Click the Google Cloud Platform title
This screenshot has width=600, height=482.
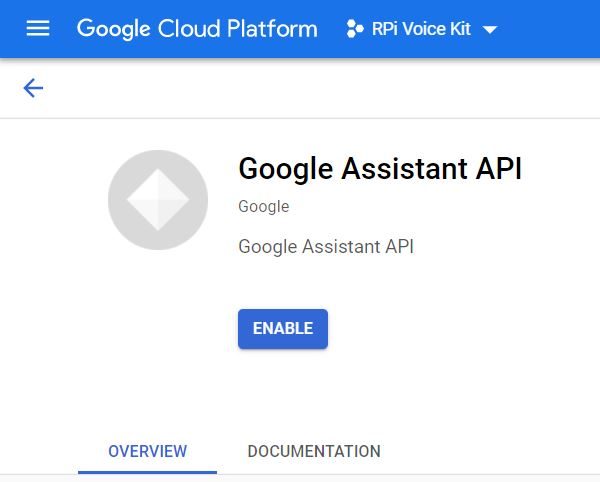(x=197, y=29)
